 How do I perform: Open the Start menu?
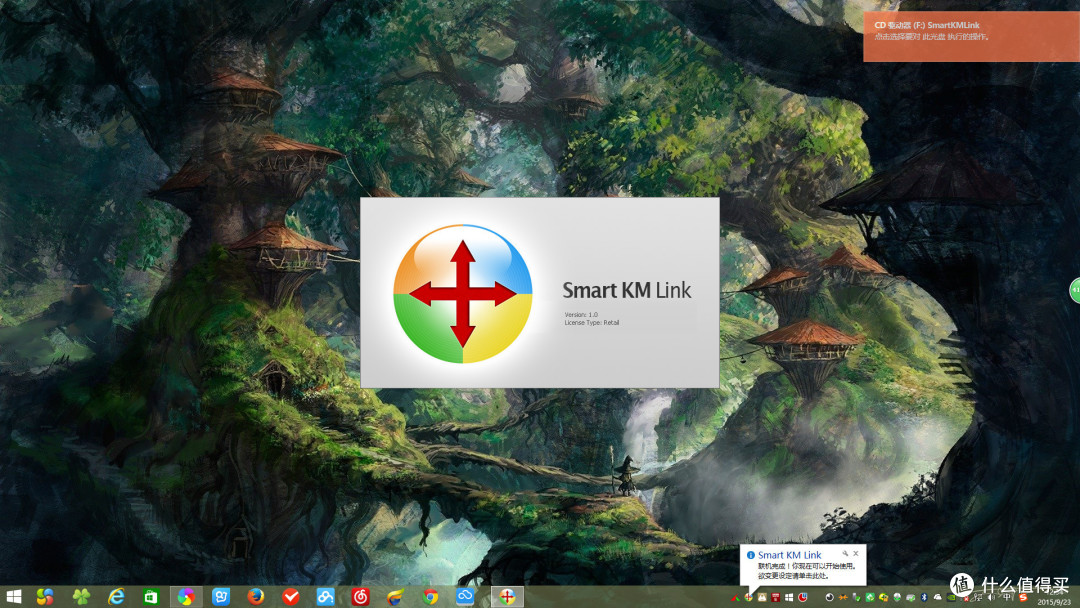click(14, 597)
